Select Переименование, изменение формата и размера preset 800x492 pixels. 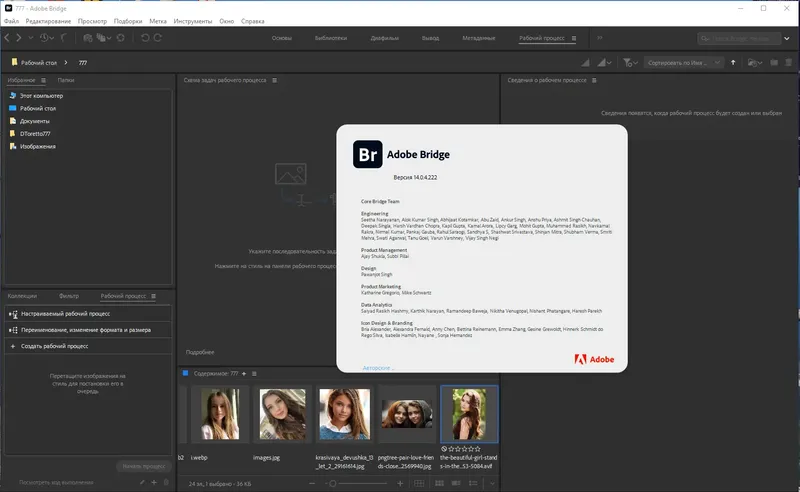coord(88,330)
